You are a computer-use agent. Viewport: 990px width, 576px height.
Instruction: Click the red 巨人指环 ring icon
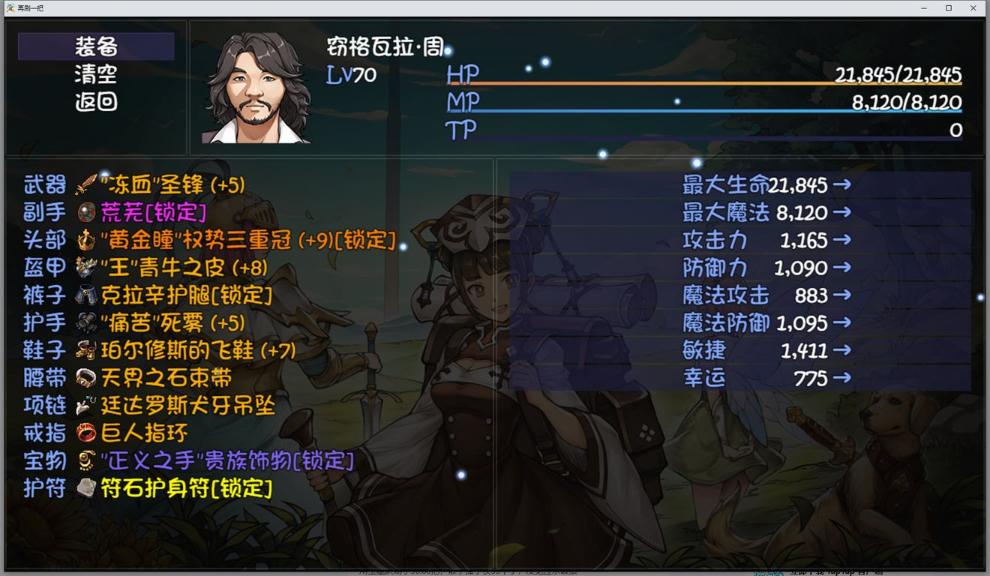(86, 433)
